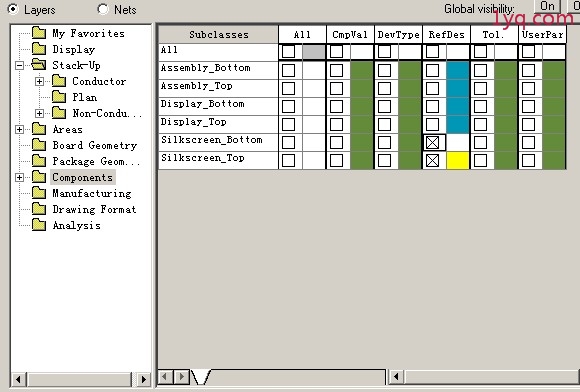Image resolution: width=580 pixels, height=392 pixels.
Task: Check Display_Top DevType checkbox
Action: (x=384, y=124)
